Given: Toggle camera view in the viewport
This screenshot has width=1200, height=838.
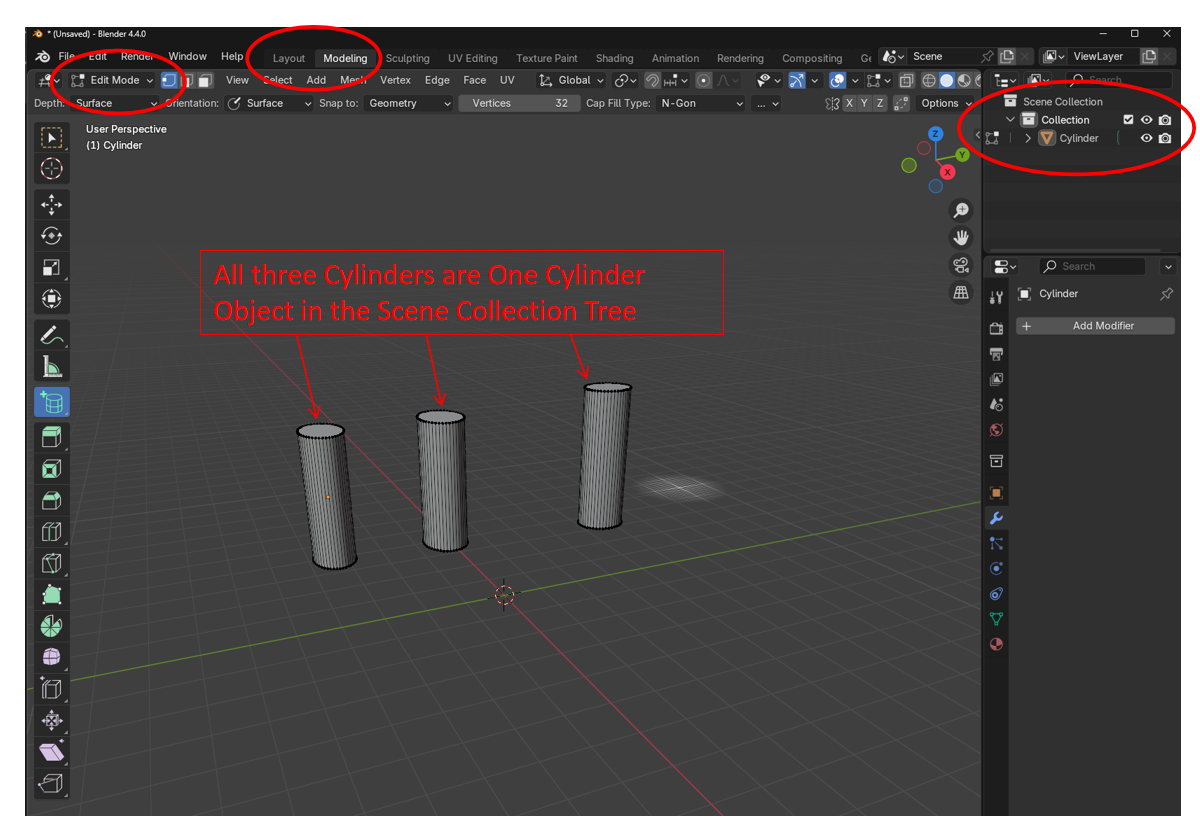Looking at the screenshot, I should pos(961,265).
